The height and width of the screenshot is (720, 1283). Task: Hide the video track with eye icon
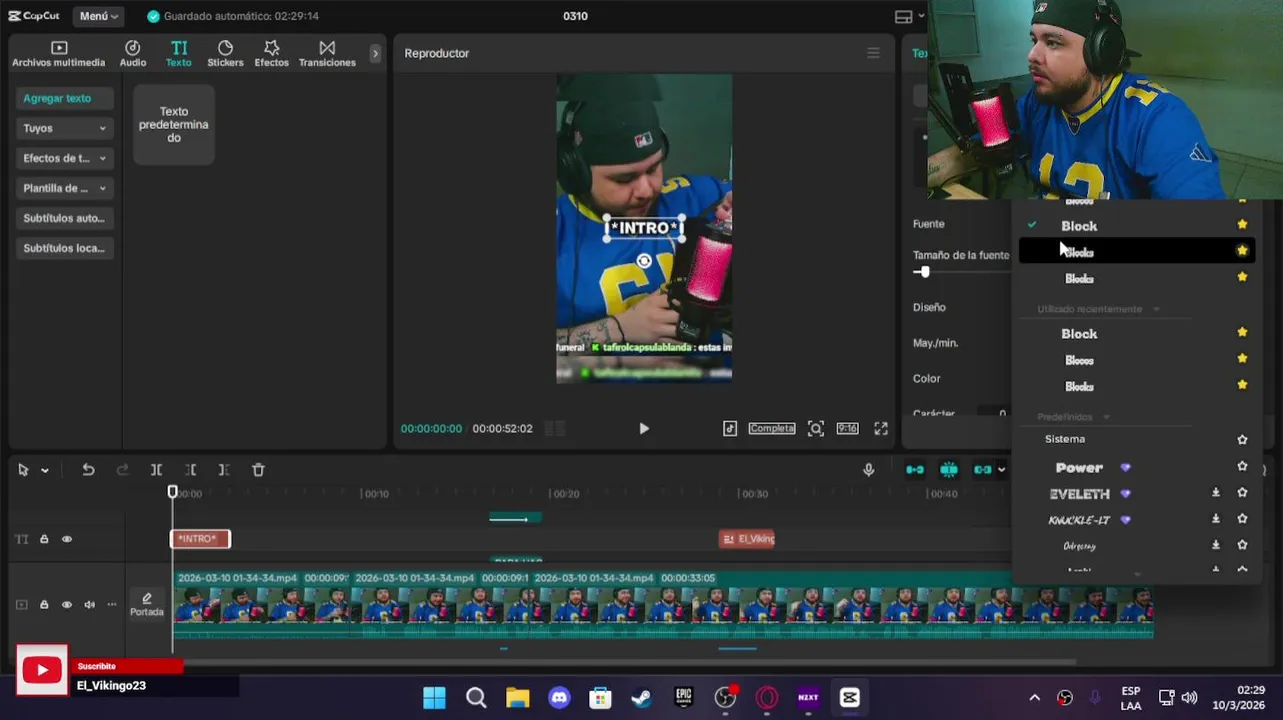coord(67,604)
